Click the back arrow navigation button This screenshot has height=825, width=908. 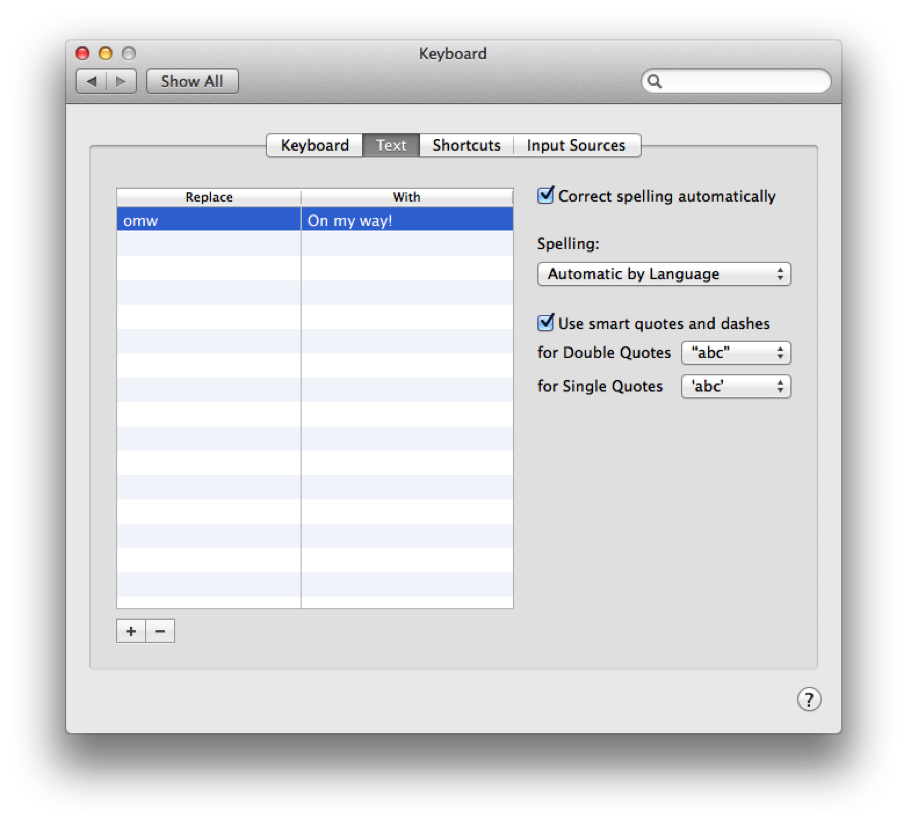click(x=91, y=81)
